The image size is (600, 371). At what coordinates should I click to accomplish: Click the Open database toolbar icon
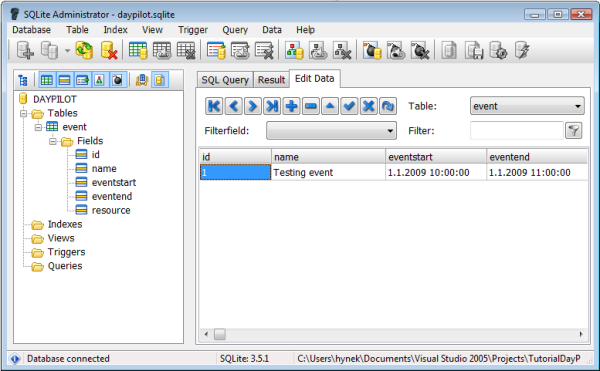(x=49, y=50)
